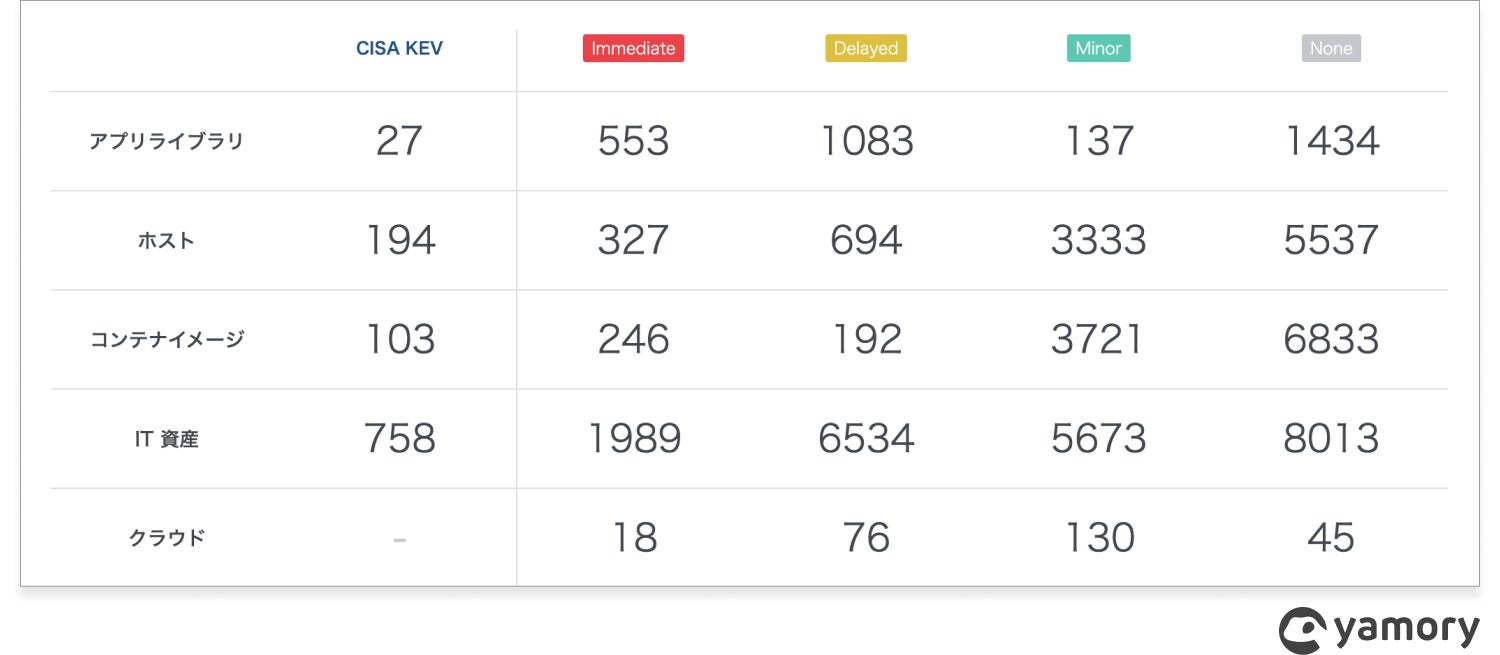Click the CISA KEV column header
Viewport: 1500px width, 655px height.
coord(399,48)
